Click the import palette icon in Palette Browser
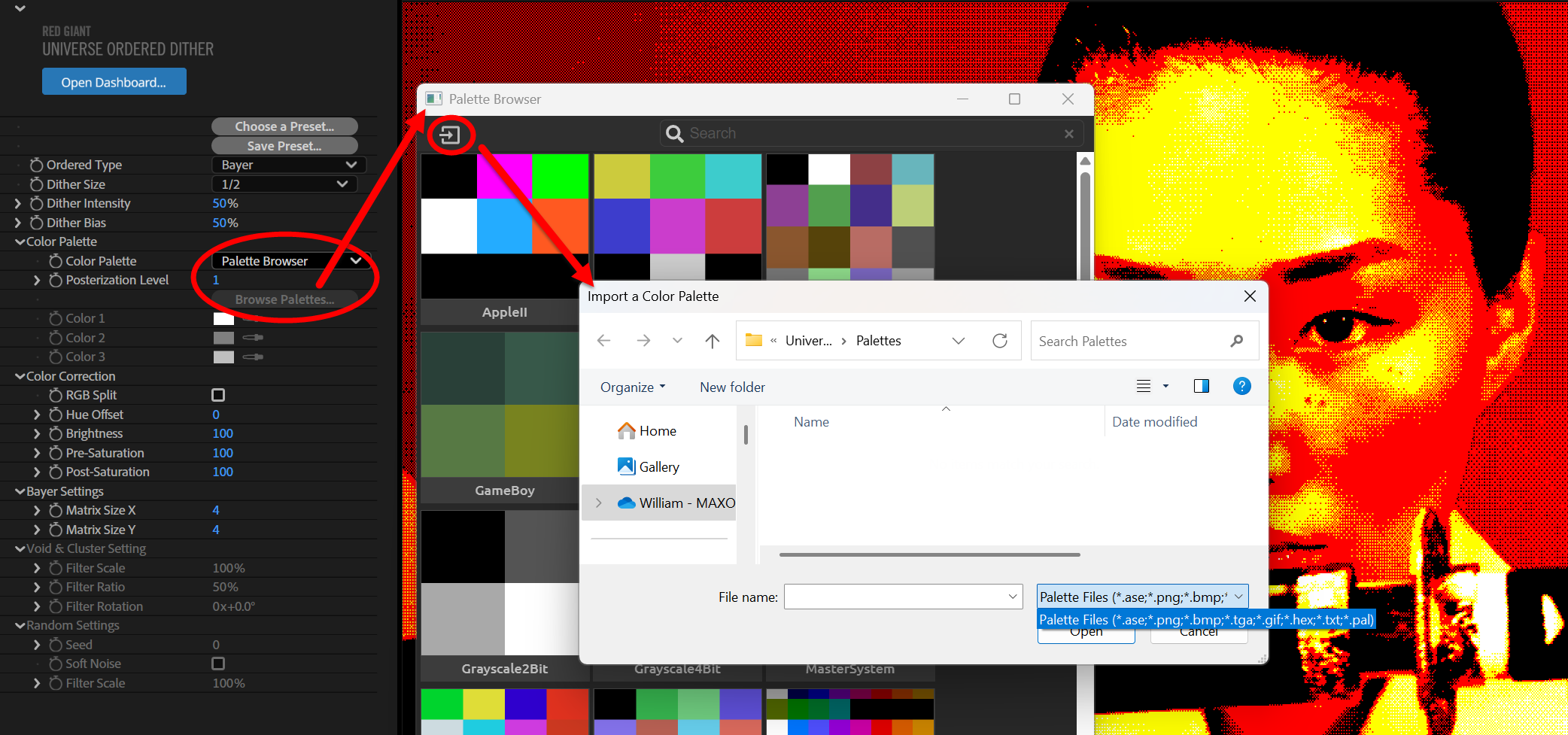Image resolution: width=1568 pixels, height=735 pixels. (449, 135)
